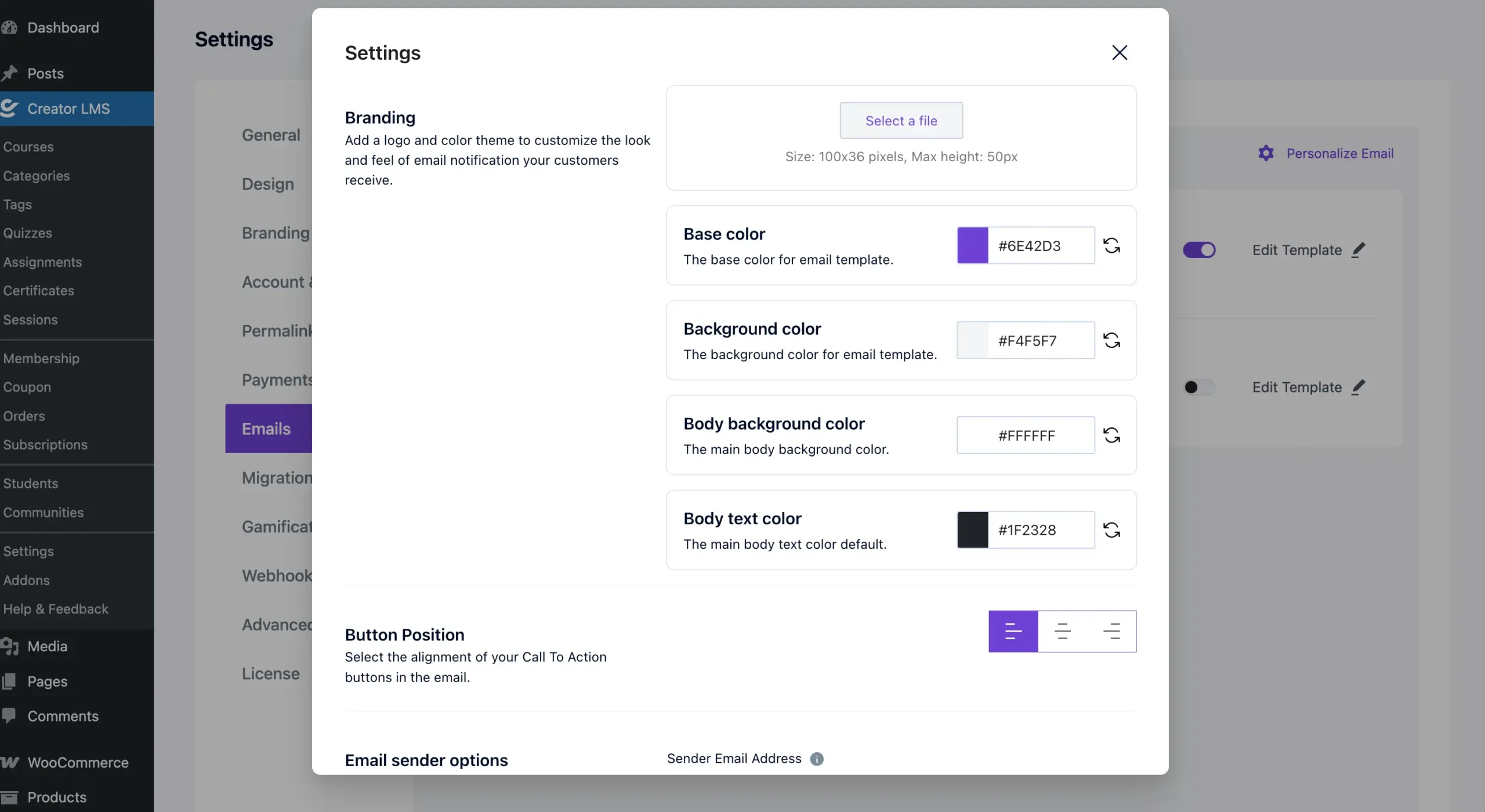1485x812 pixels.
Task: Click the Select a file button
Action: [900, 121]
